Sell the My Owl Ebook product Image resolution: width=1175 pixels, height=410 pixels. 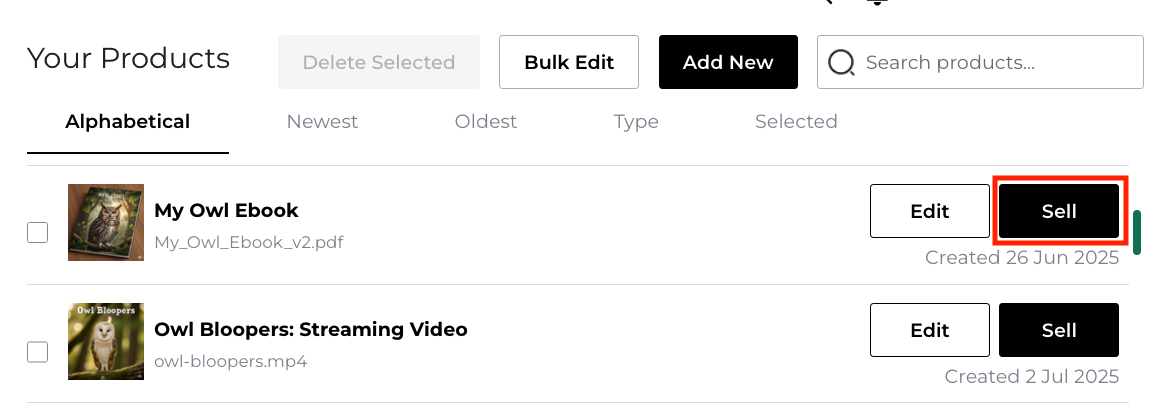(1059, 211)
